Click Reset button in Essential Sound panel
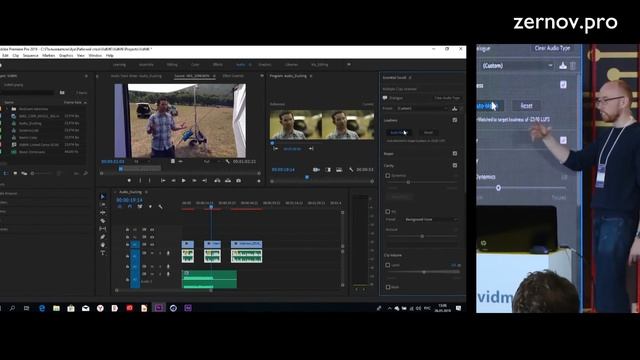Viewport: 640px width, 360px height. tap(428, 132)
